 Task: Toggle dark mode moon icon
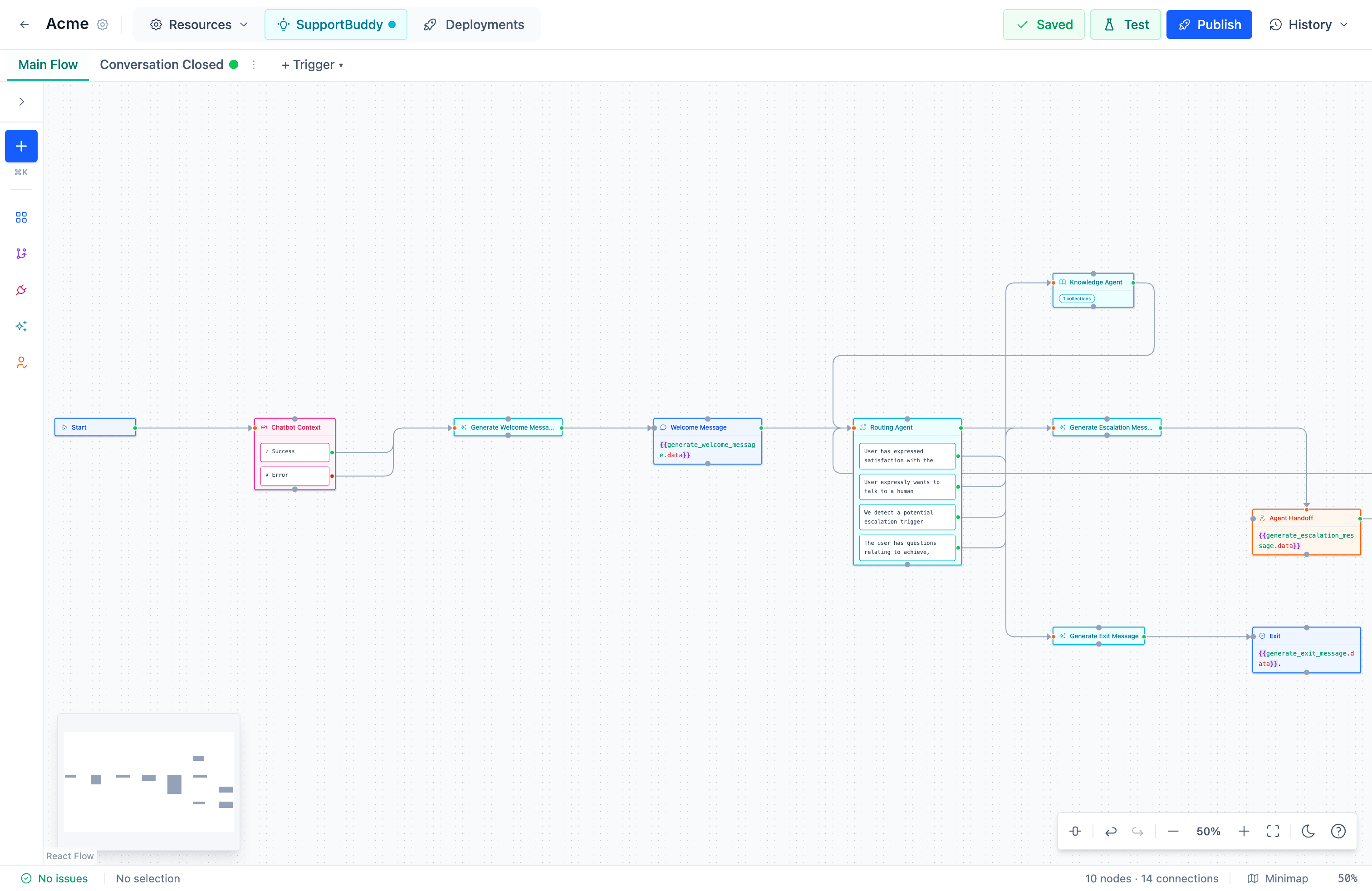coord(1308,831)
